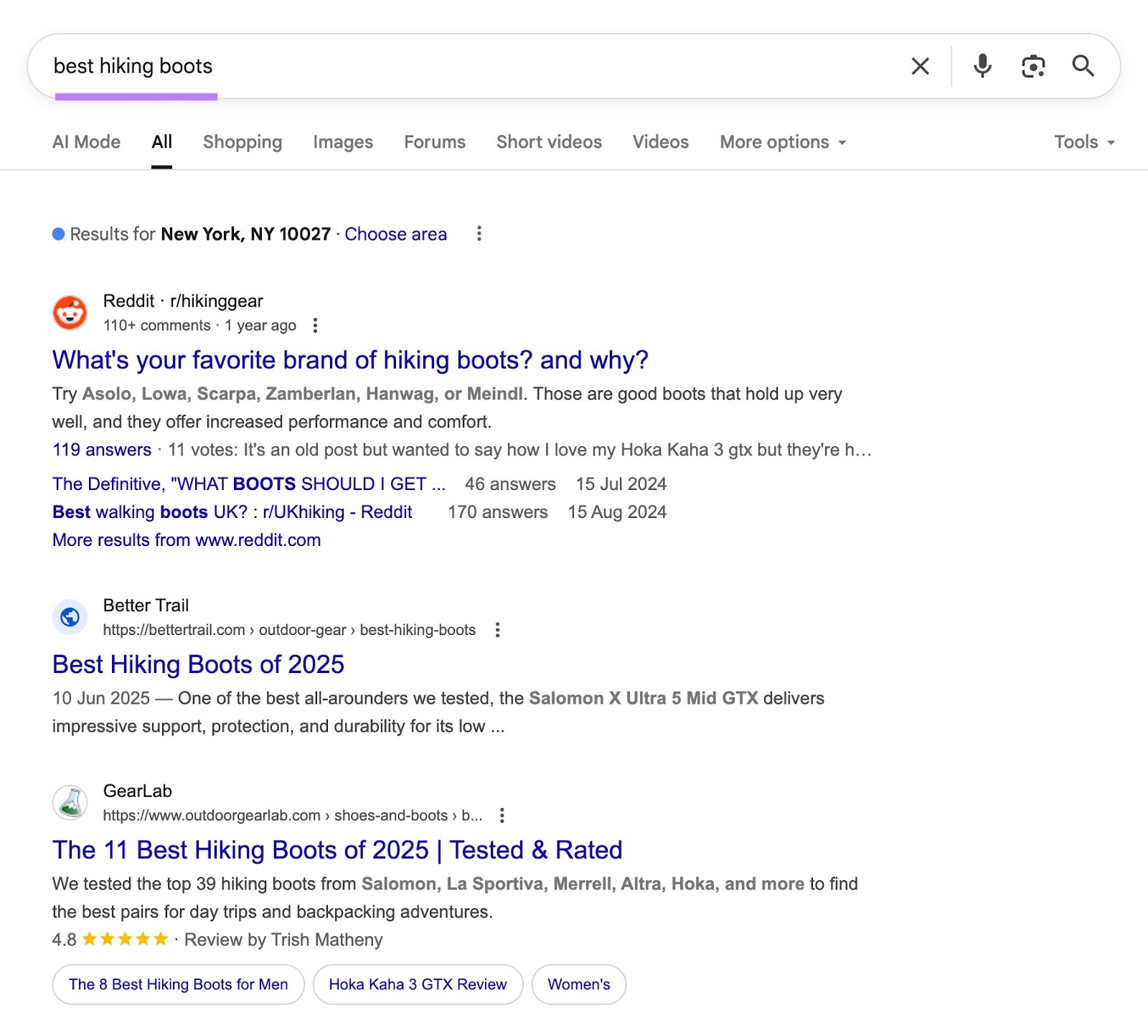The width and height of the screenshot is (1148, 1036).
Task: Open the Best Hiking Boots of 2025 result
Action: pyautogui.click(x=197, y=664)
